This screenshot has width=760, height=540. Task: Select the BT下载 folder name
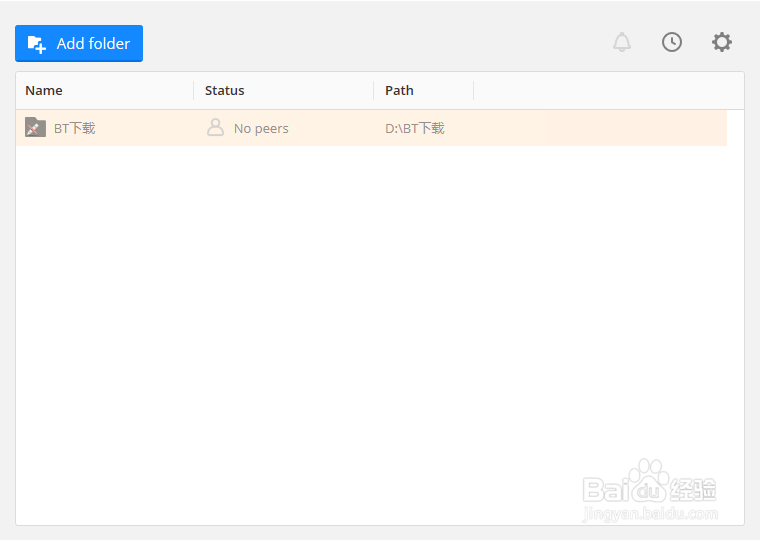[75, 128]
